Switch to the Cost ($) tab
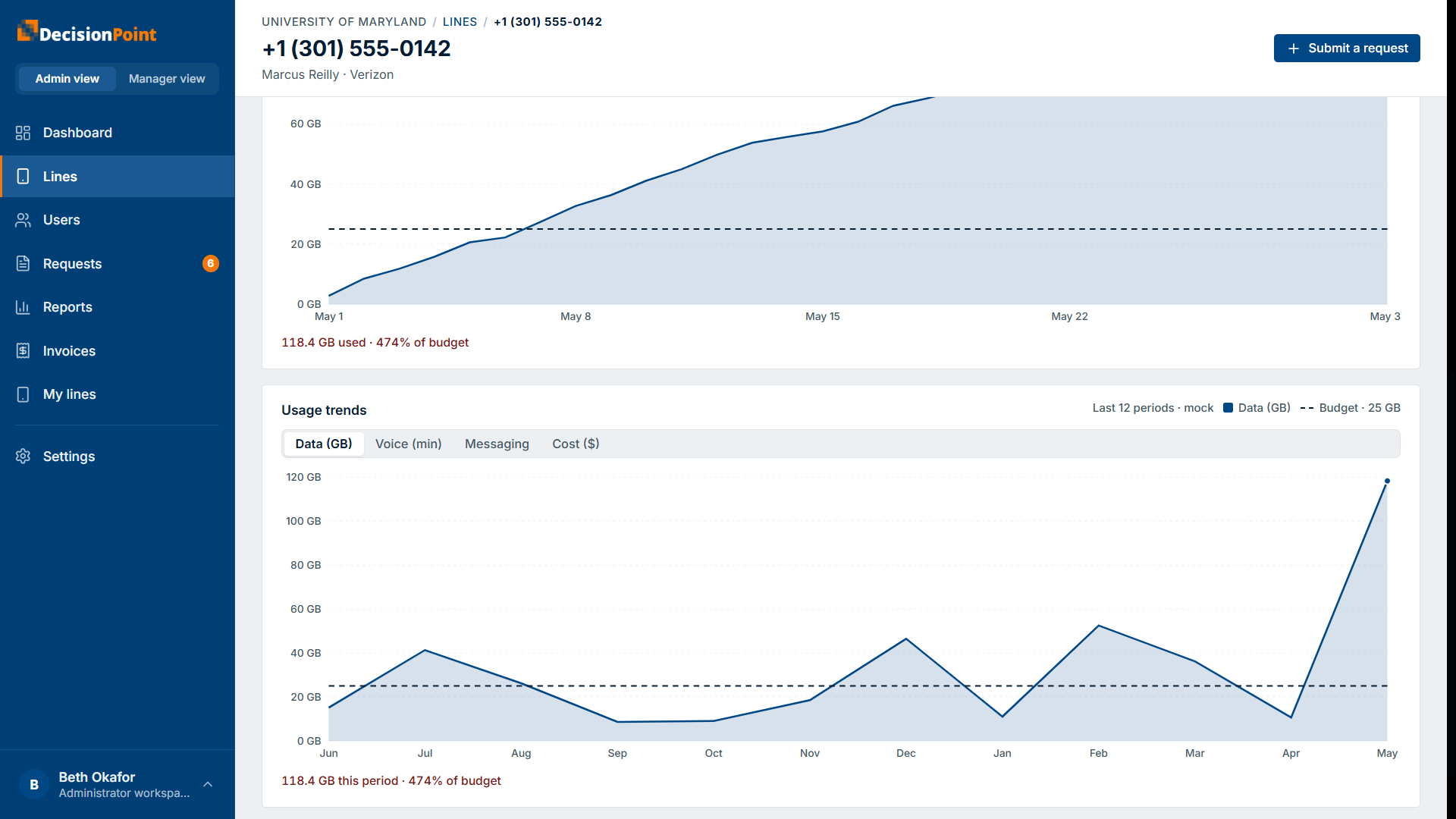The height and width of the screenshot is (819, 1456). point(576,444)
